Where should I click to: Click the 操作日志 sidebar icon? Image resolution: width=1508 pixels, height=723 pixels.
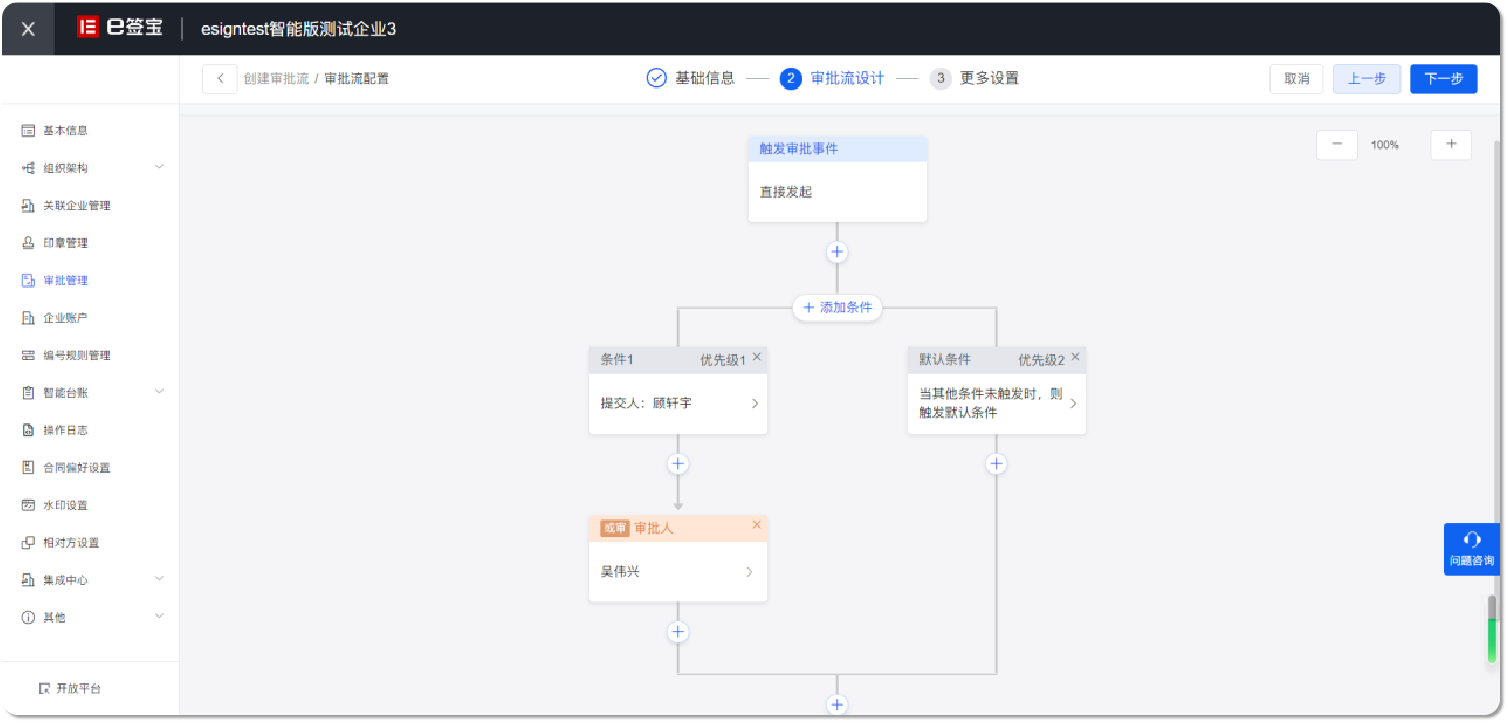click(28, 430)
